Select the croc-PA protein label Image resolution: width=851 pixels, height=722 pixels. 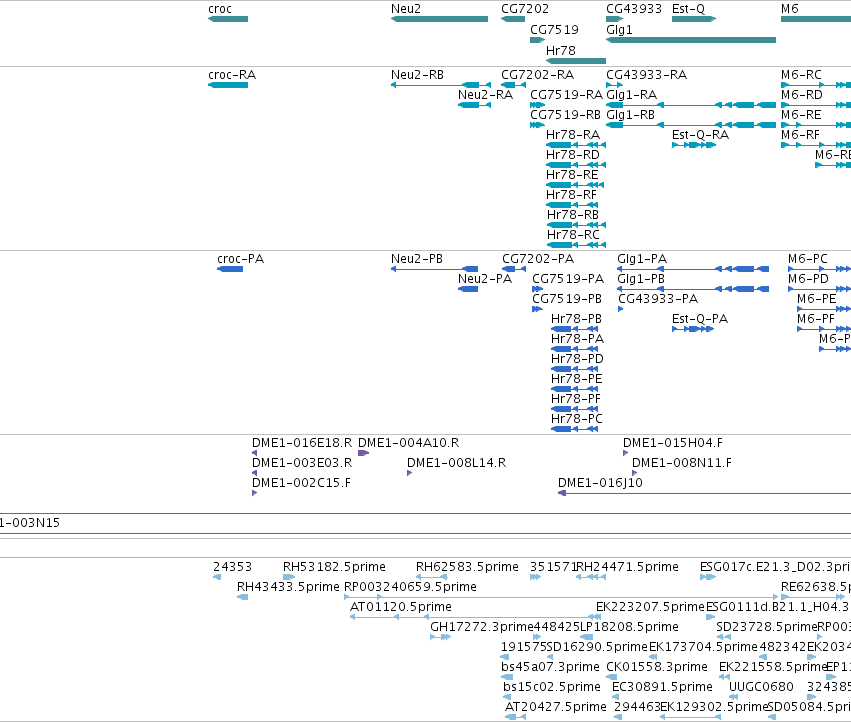[x=240, y=258]
